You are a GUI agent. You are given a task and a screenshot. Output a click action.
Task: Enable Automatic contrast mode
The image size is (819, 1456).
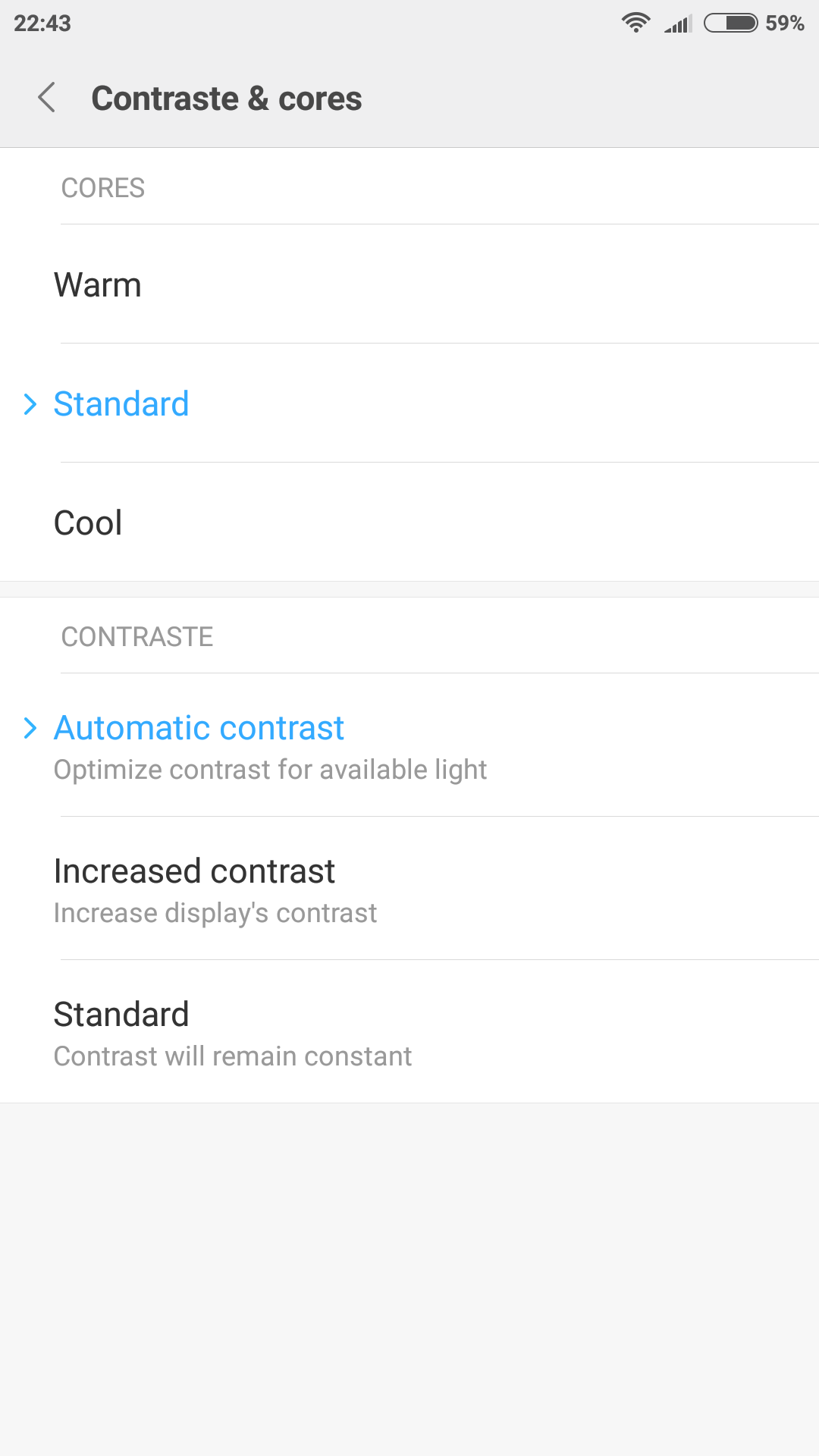[409, 745]
